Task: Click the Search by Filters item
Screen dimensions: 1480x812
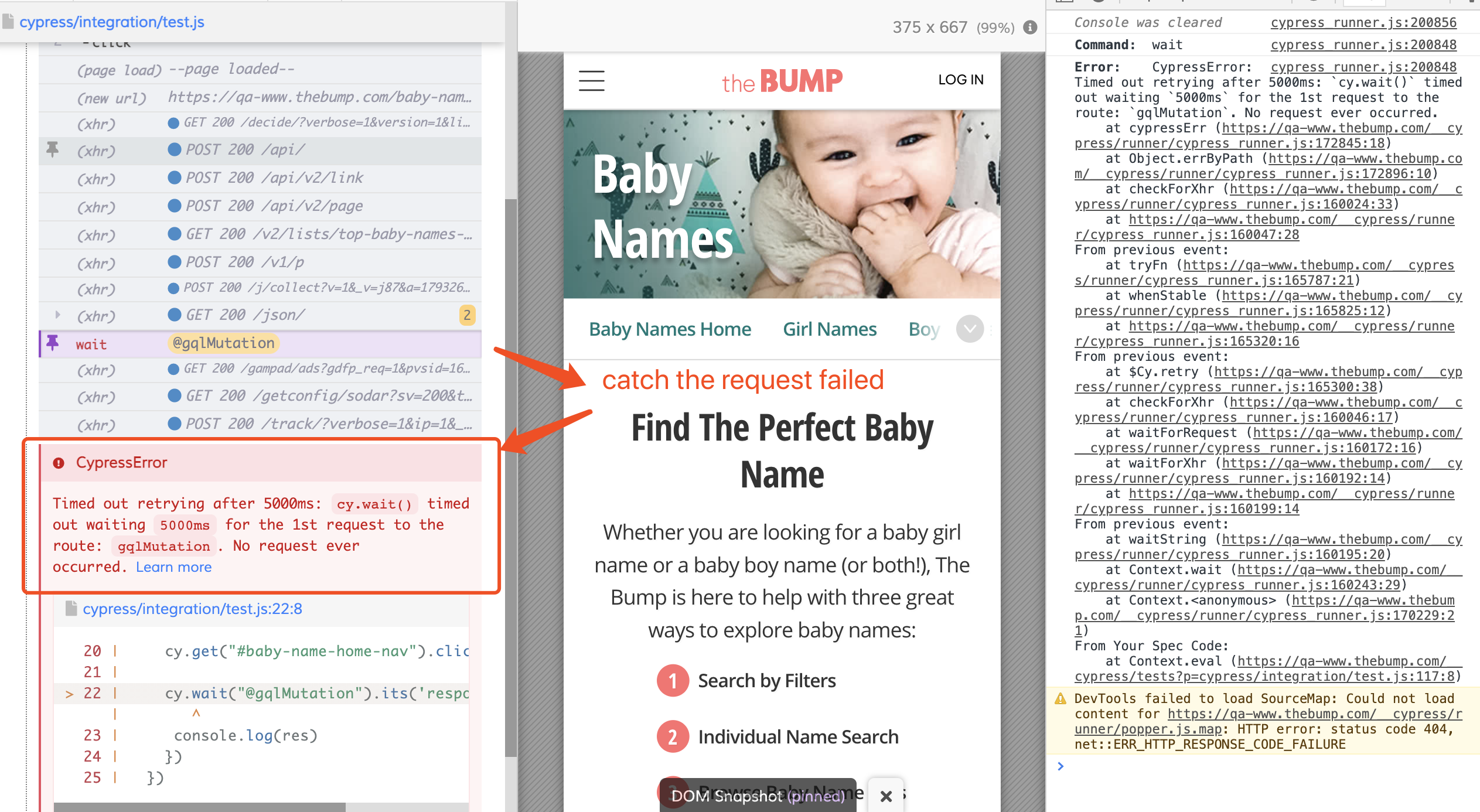Action: coord(767,681)
